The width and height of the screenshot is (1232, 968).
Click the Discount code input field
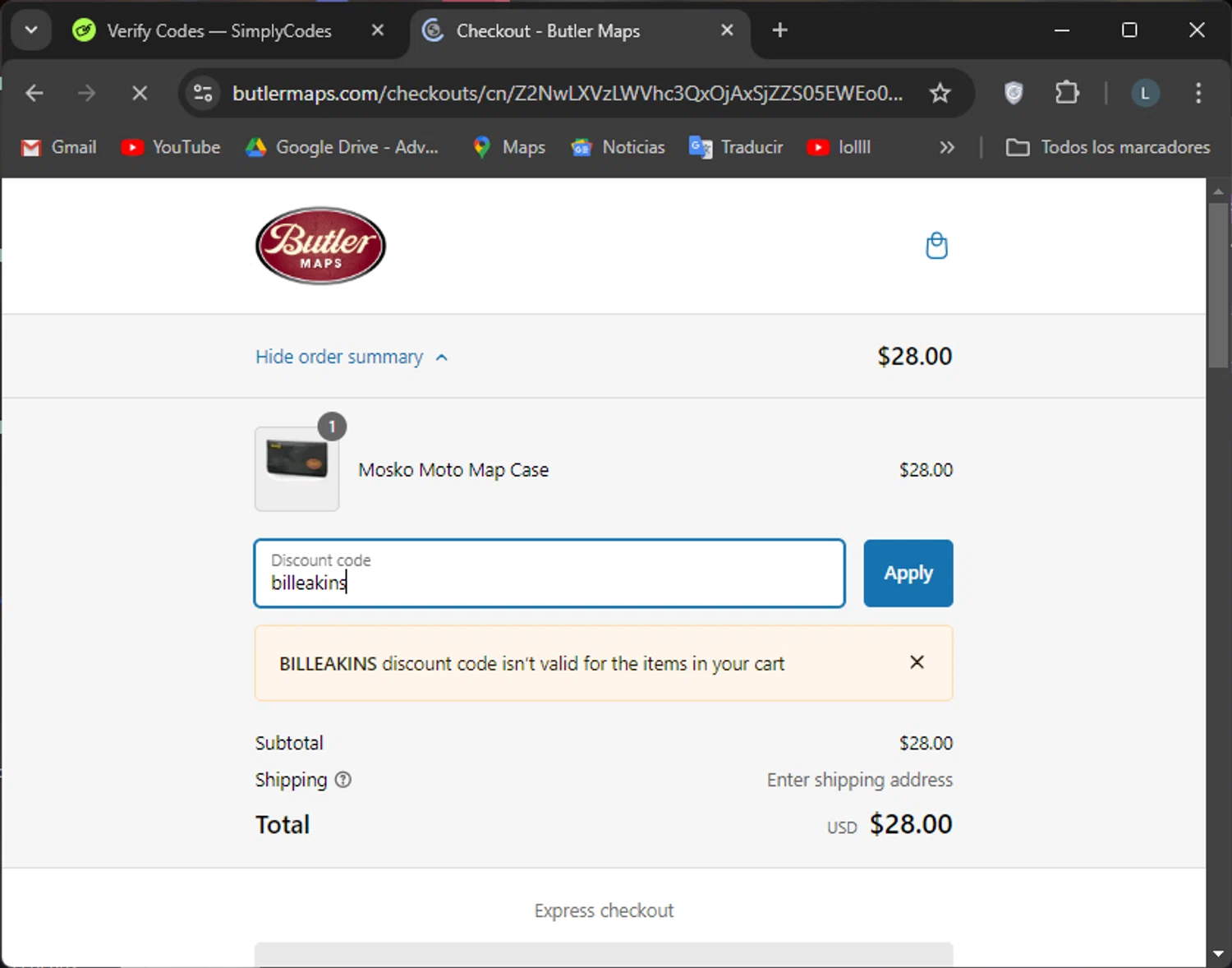click(549, 573)
